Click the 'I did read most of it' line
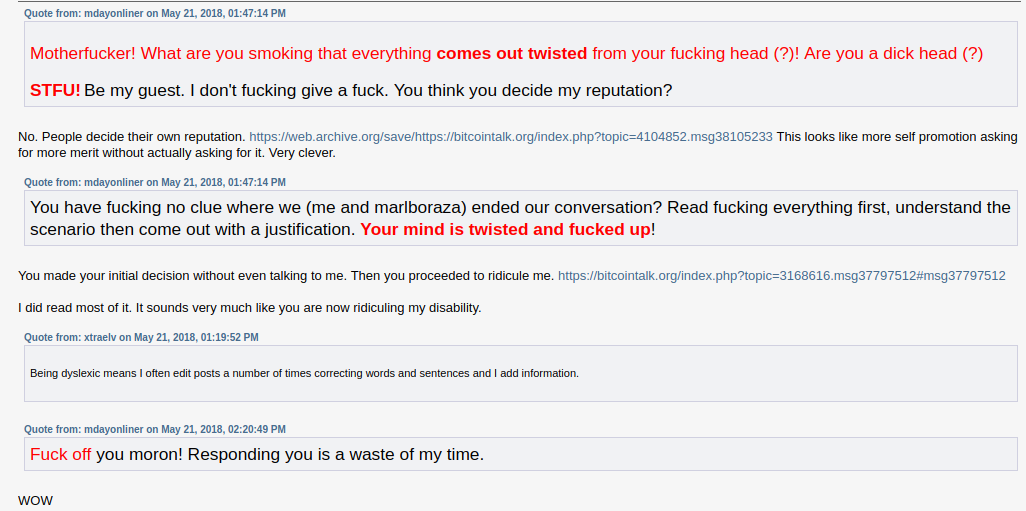 click(250, 308)
